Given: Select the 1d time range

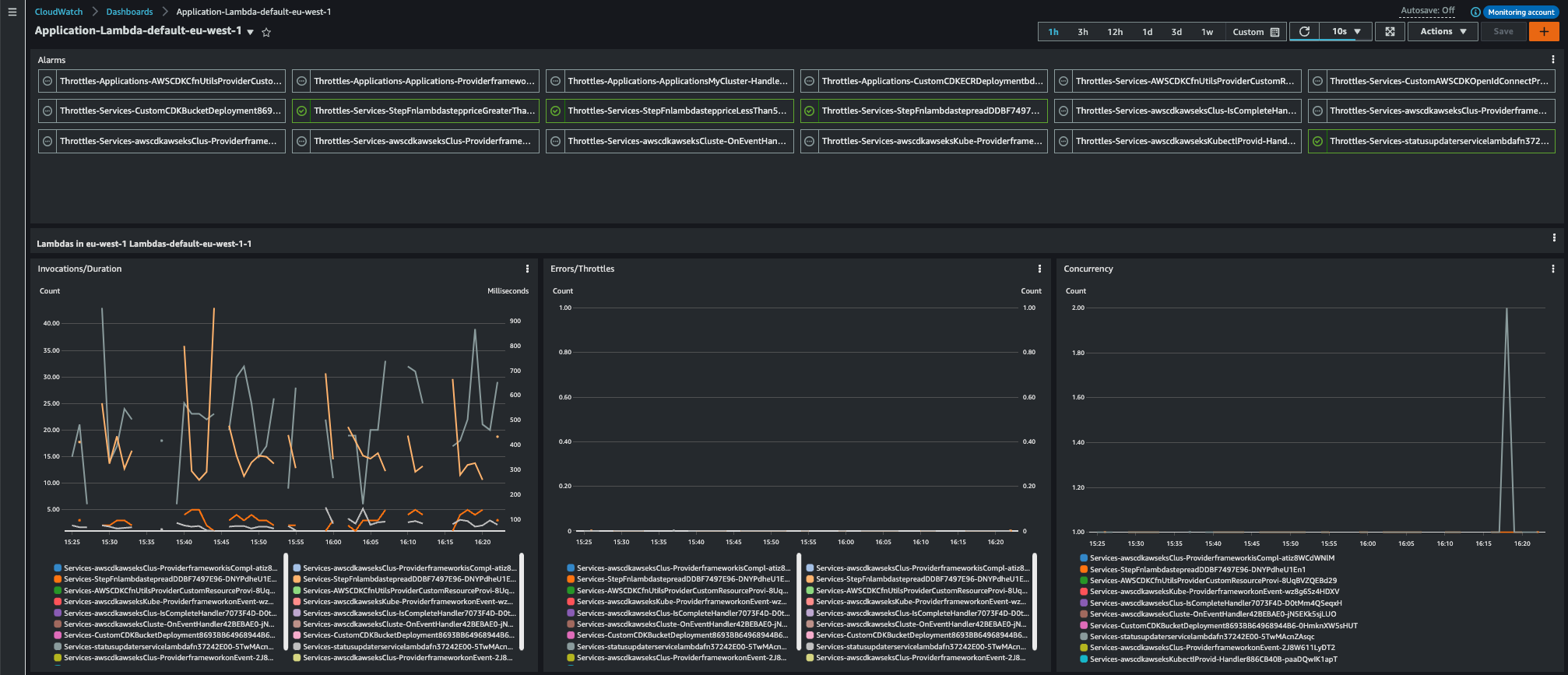Looking at the screenshot, I should 1148,32.
